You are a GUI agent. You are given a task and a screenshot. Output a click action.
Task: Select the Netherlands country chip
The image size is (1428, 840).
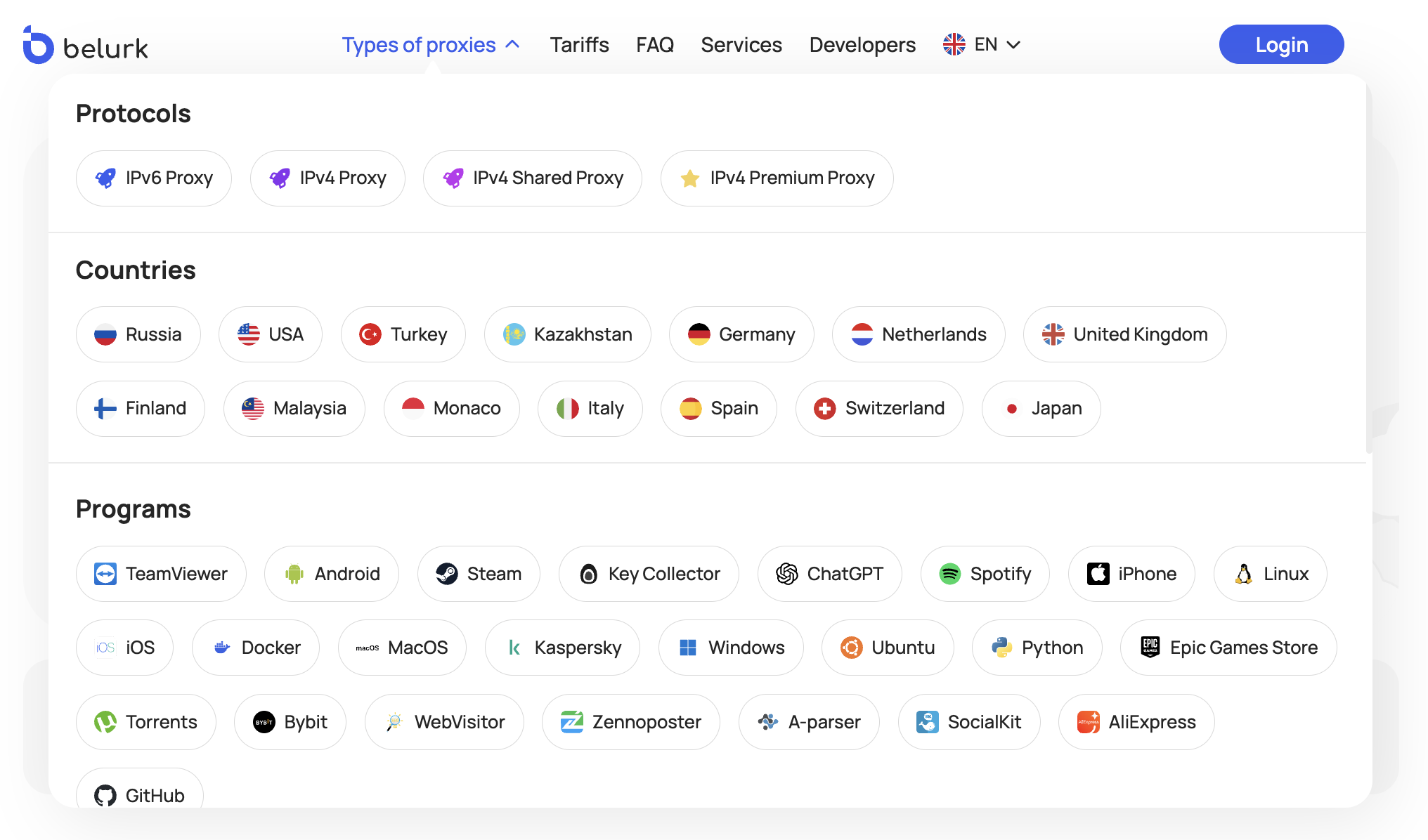click(x=919, y=334)
